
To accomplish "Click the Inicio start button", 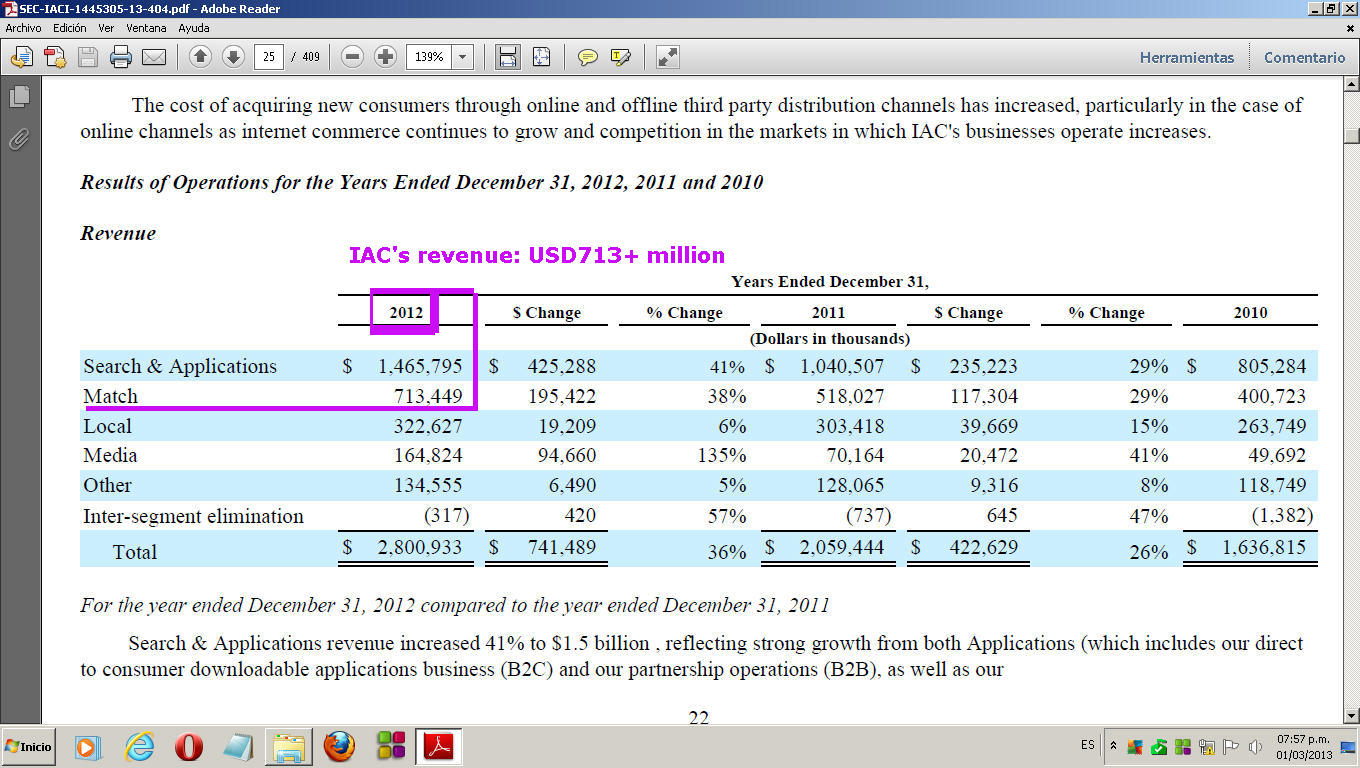I will 28,746.
